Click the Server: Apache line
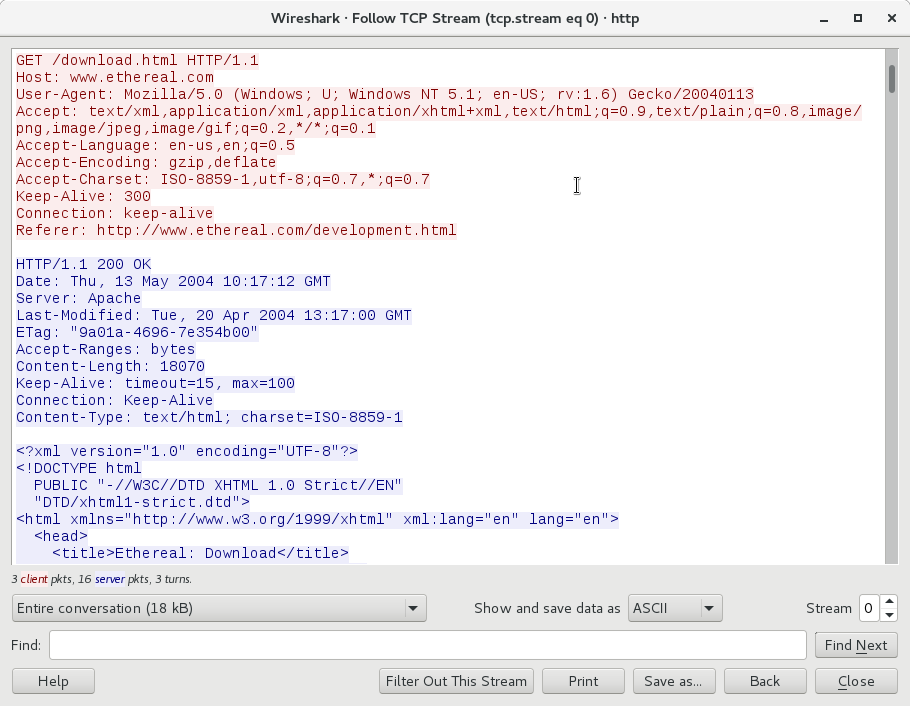The image size is (910, 706). 78,298
